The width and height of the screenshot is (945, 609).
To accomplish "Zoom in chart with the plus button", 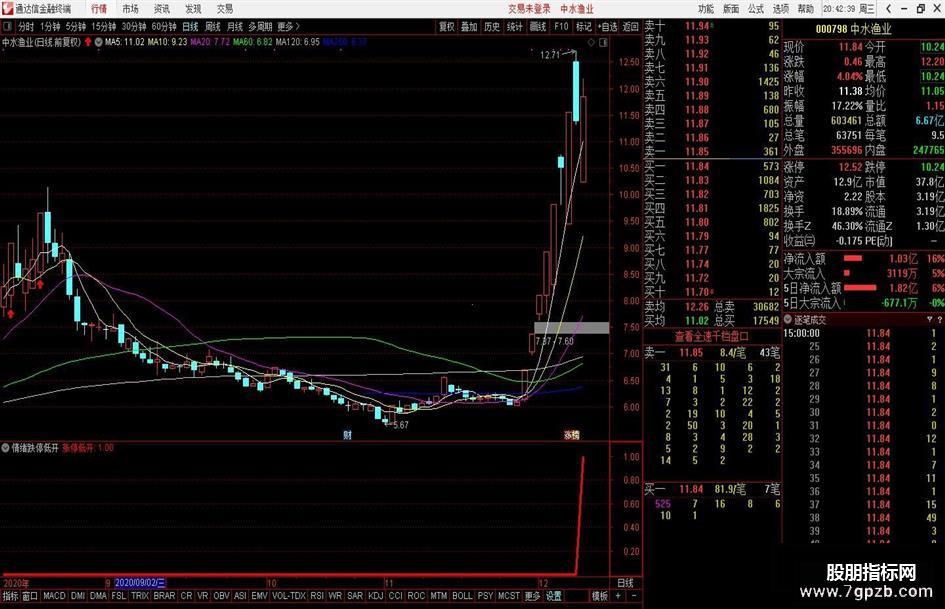I will (618, 596).
